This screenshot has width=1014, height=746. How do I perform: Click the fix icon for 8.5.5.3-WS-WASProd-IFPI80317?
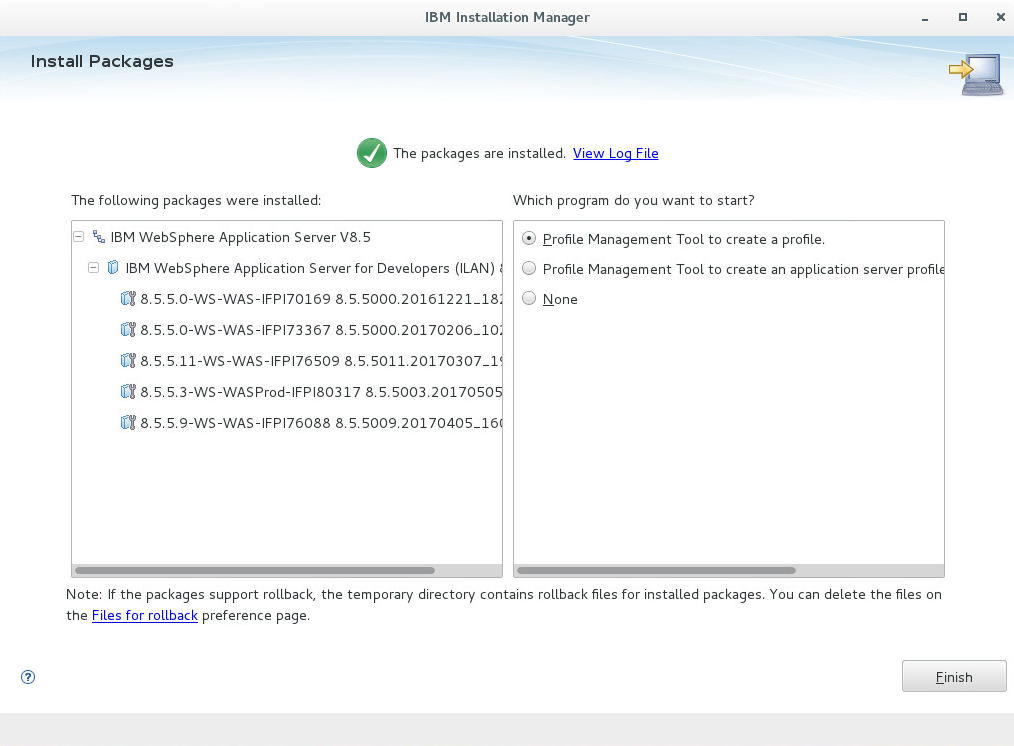128,391
